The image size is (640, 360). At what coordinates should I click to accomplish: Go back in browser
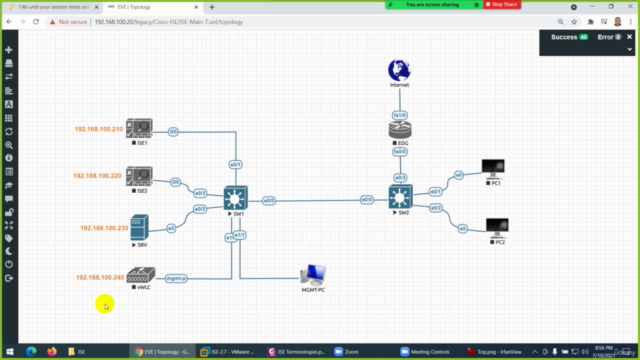(x=9, y=22)
